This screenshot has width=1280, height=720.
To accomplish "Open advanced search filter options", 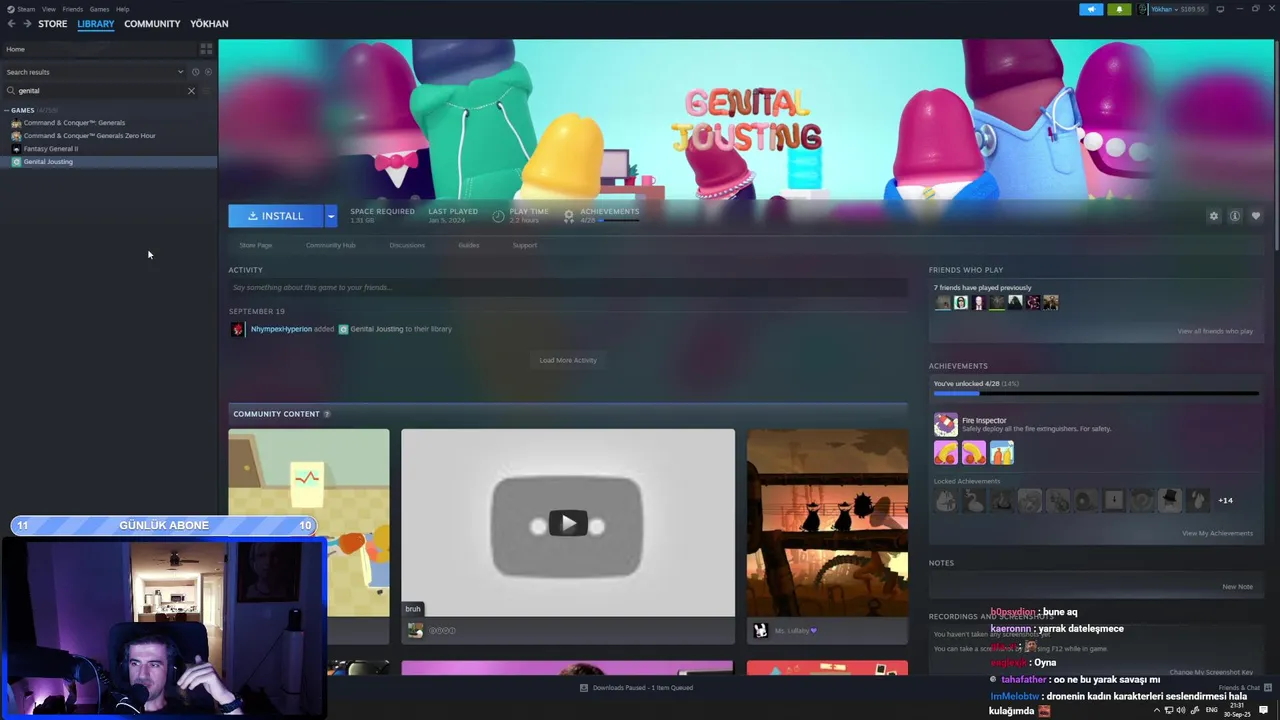I will 208,90.
